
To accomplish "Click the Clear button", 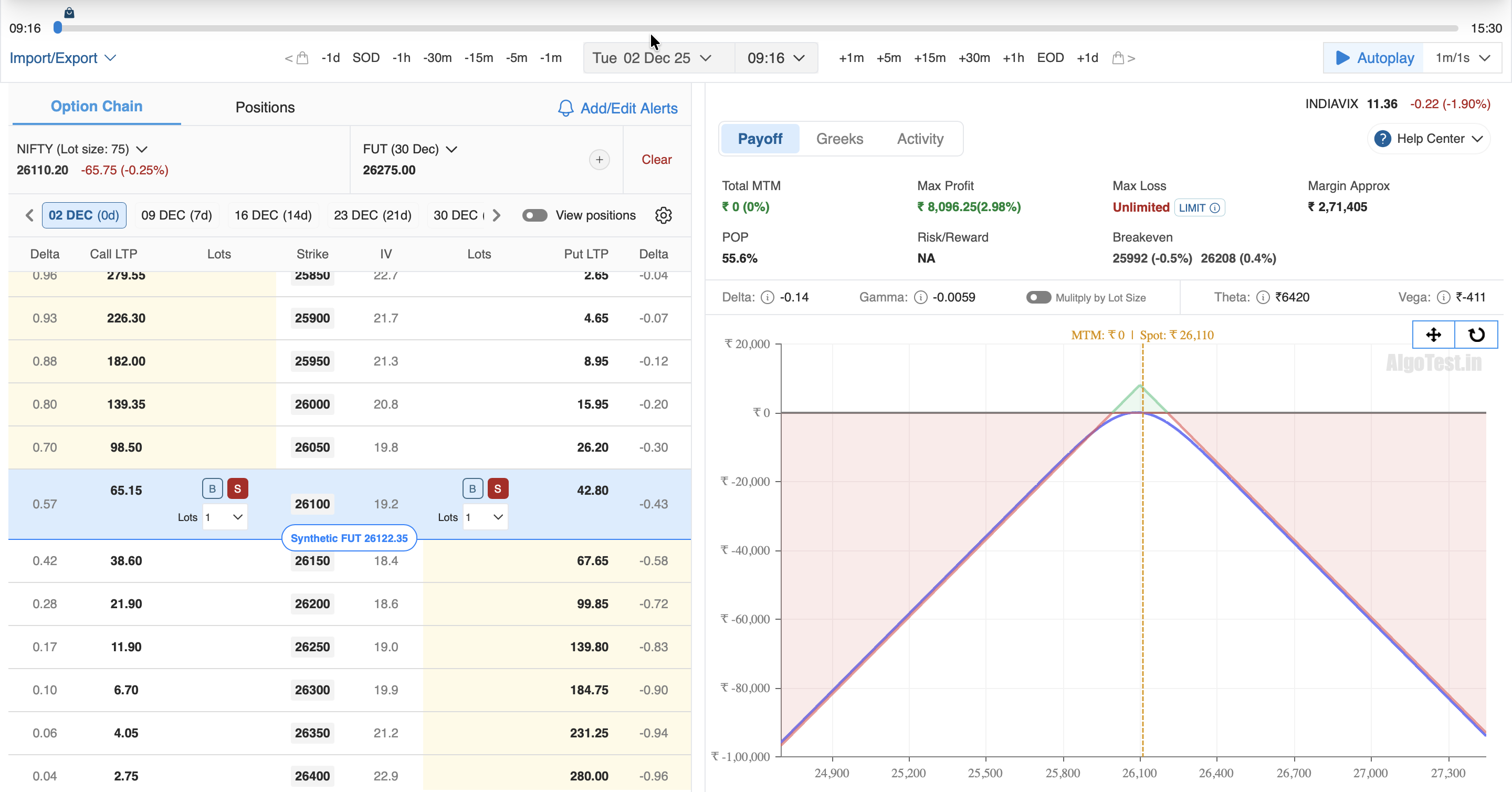I will point(656,160).
